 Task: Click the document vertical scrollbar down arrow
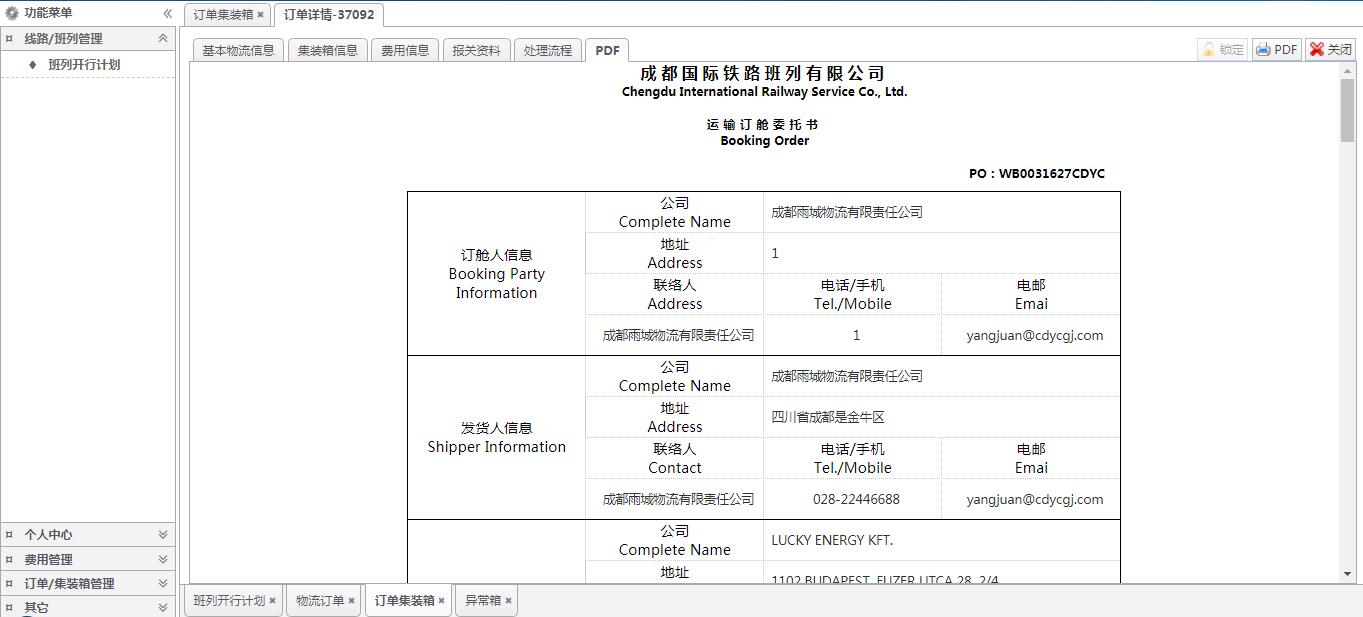(1347, 574)
